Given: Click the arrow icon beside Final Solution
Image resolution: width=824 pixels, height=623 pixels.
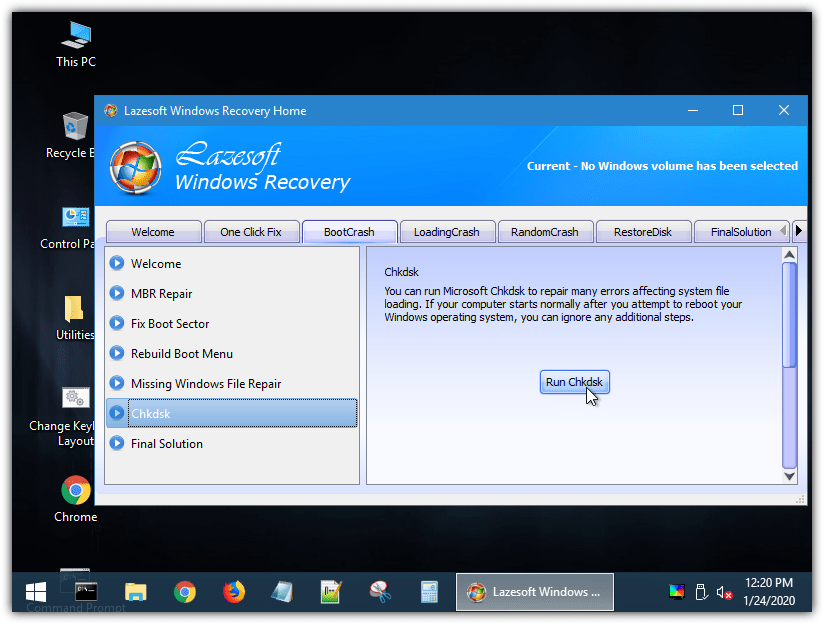Looking at the screenshot, I should [117, 444].
